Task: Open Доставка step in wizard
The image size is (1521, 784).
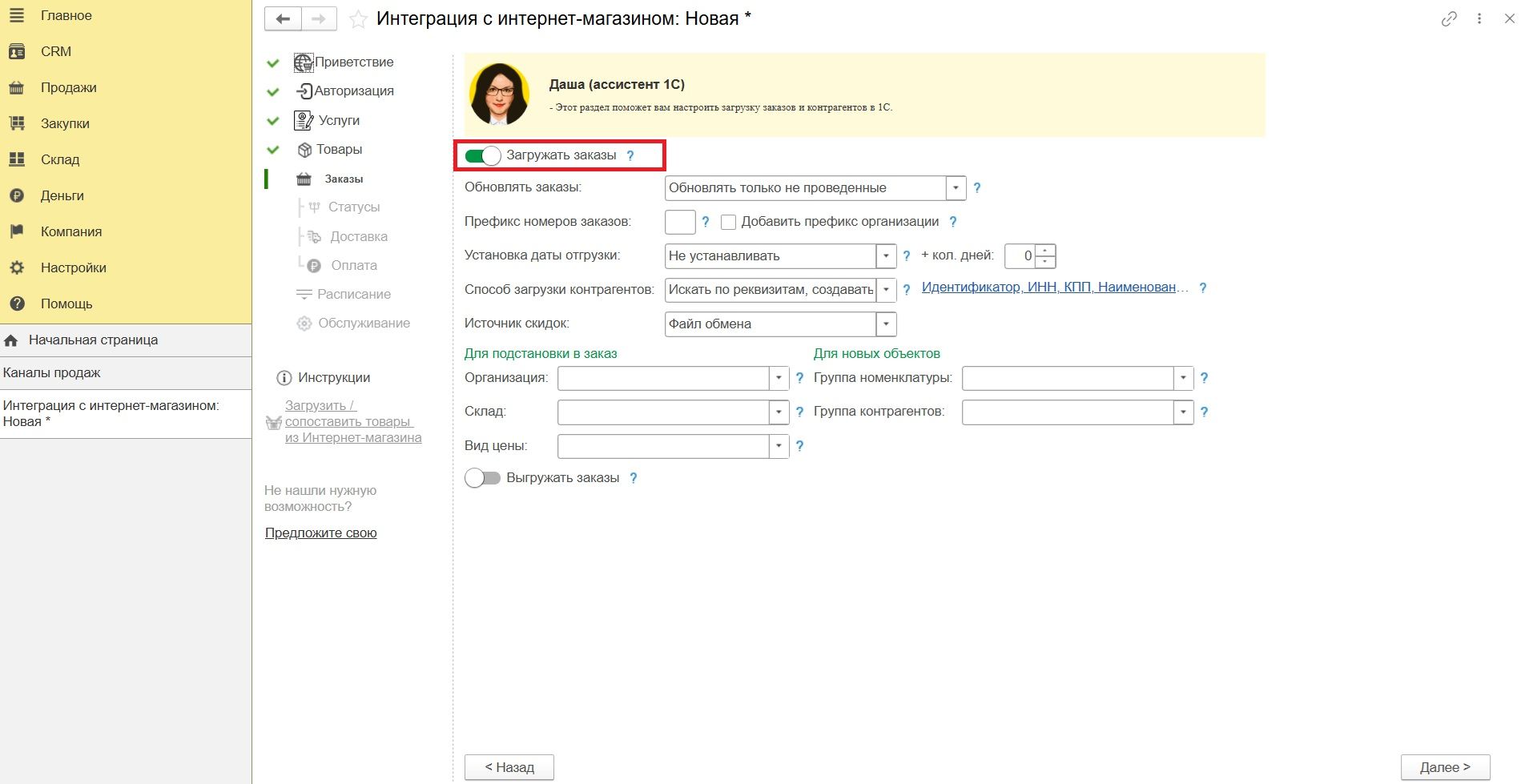Action: [359, 237]
